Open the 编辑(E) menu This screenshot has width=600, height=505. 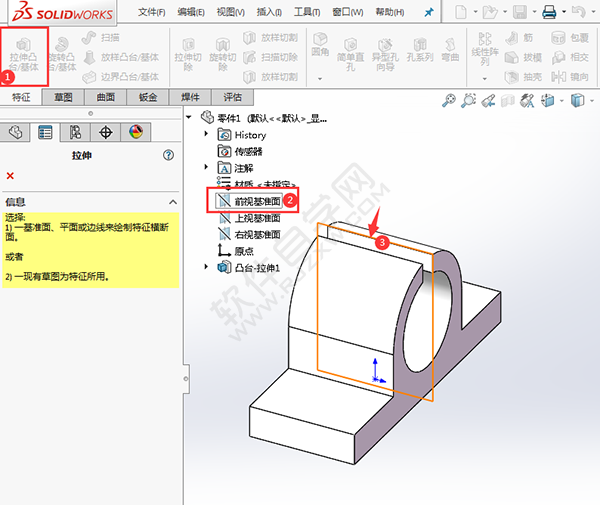click(x=191, y=12)
